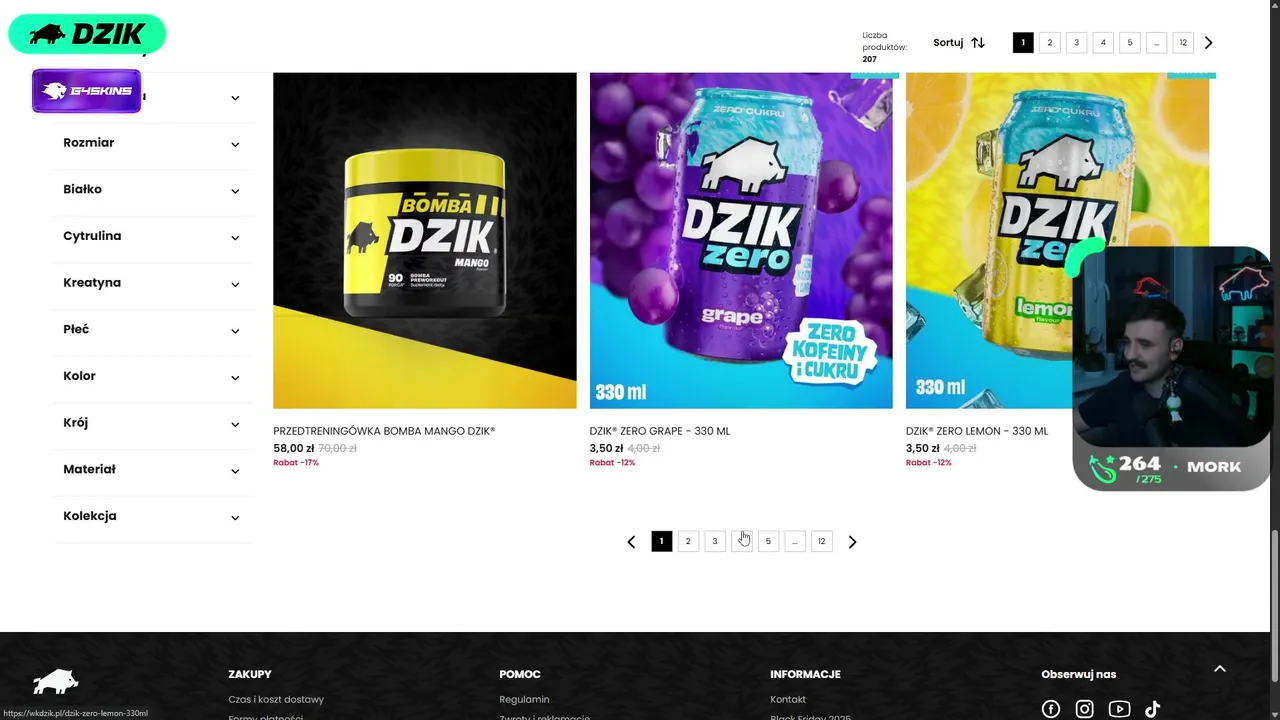Expand the Kreatyna filter
Image resolution: width=1280 pixels, height=720 pixels.
153,283
